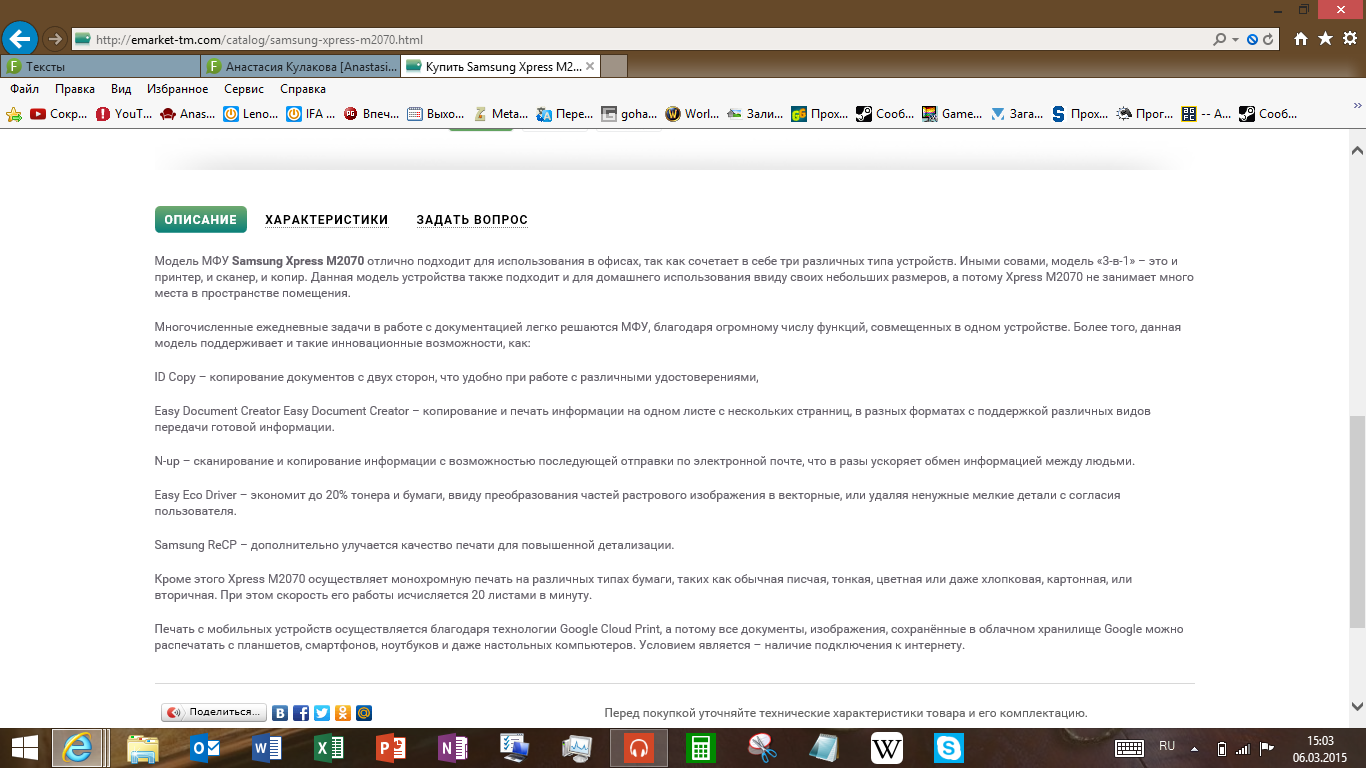The height and width of the screenshot is (768, 1366).
Task: Share the page via Mail.ru icon
Action: pos(364,713)
